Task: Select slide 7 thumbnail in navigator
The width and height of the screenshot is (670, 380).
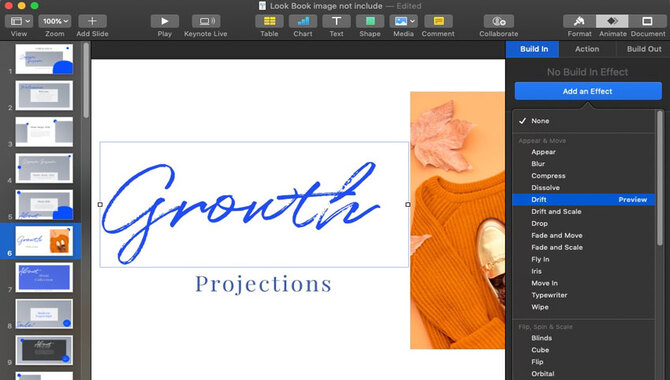Action: (44, 277)
